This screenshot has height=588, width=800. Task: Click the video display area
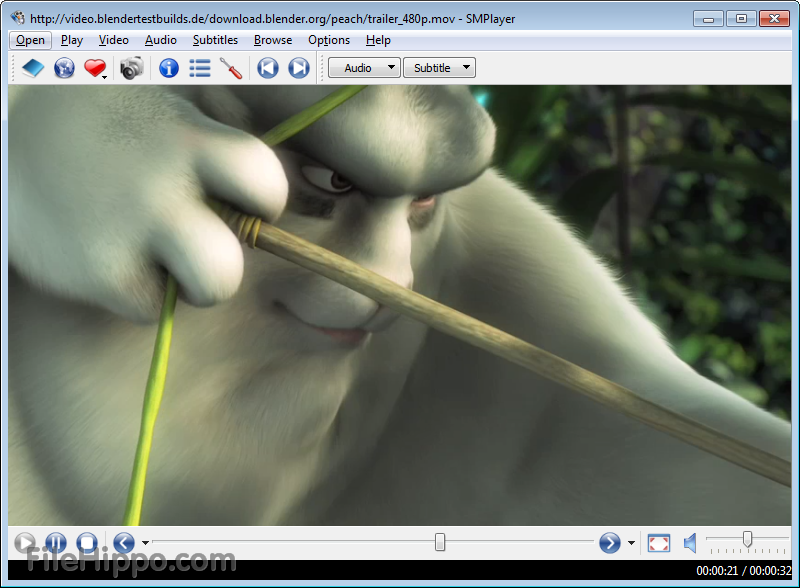click(399, 305)
